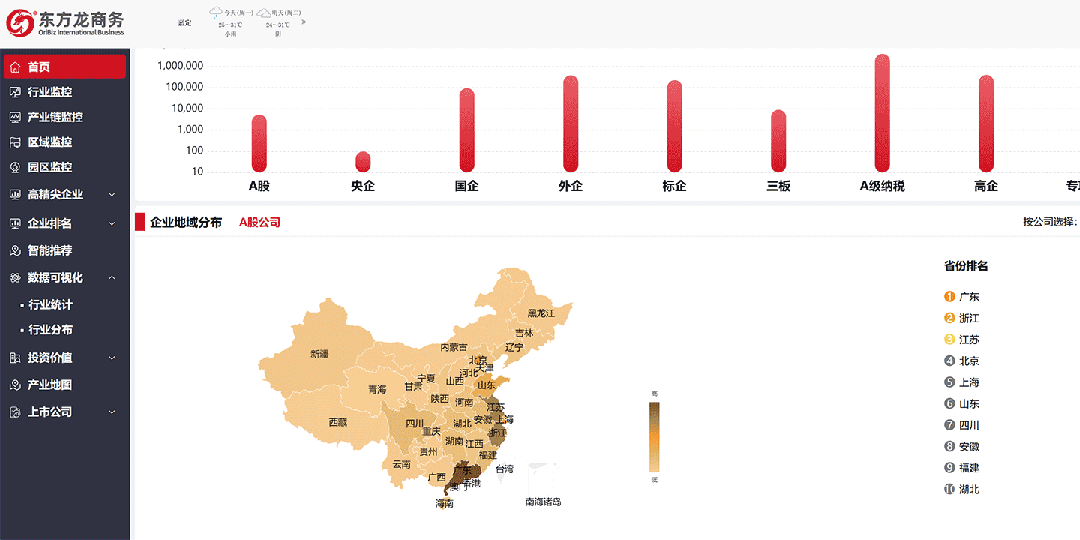Collapse the 数据可视化 submenu
This screenshot has height=540, width=1080.
tap(112, 278)
